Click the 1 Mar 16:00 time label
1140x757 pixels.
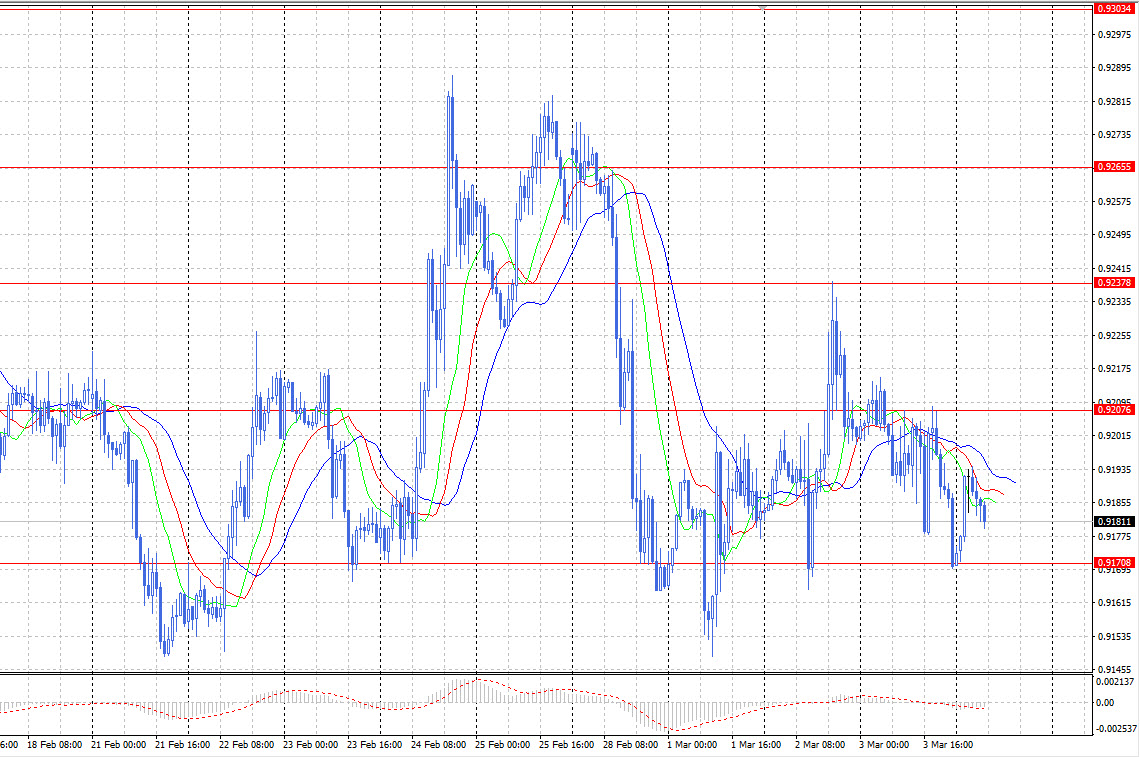pos(756,745)
